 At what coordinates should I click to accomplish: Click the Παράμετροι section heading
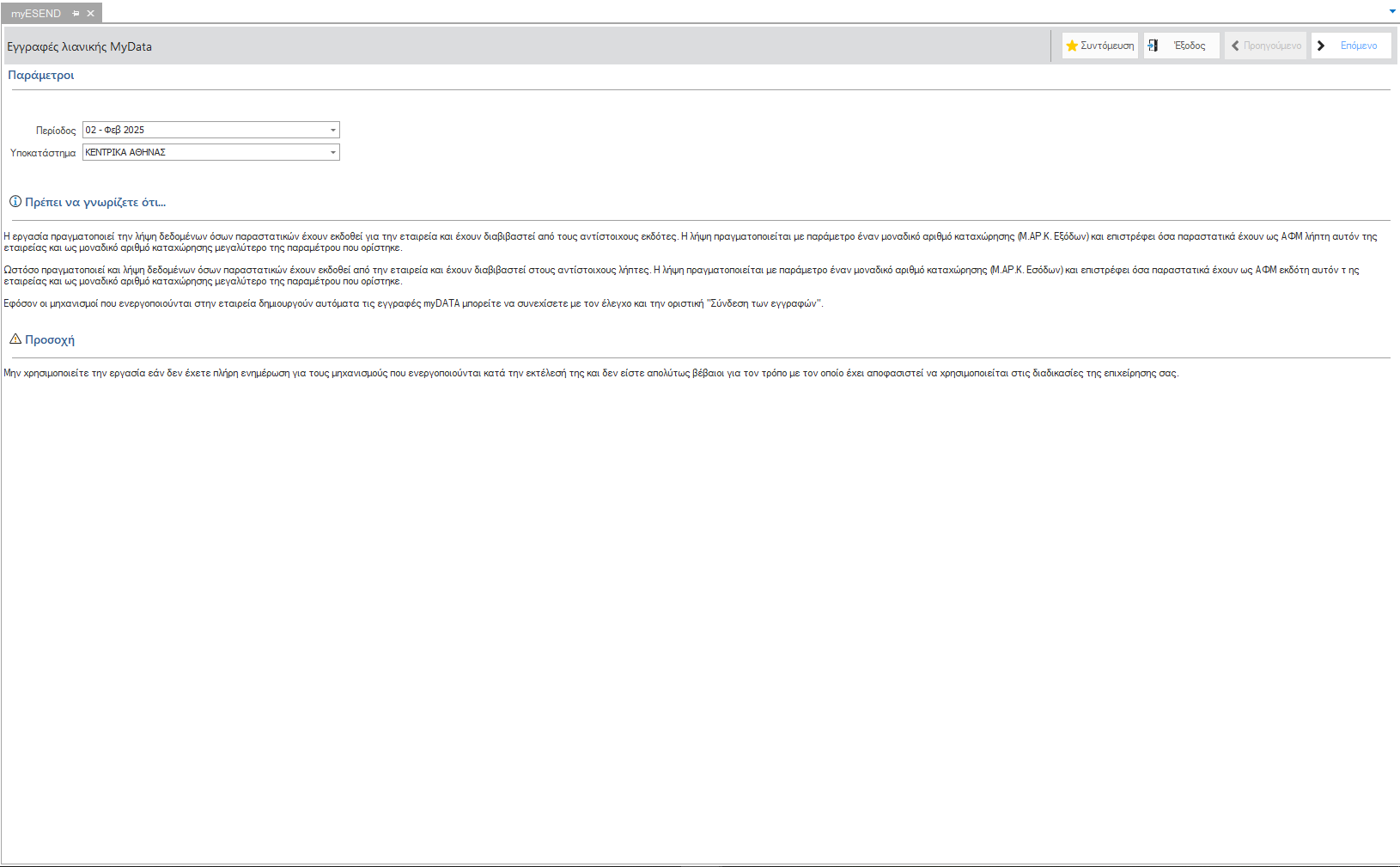tap(41, 75)
